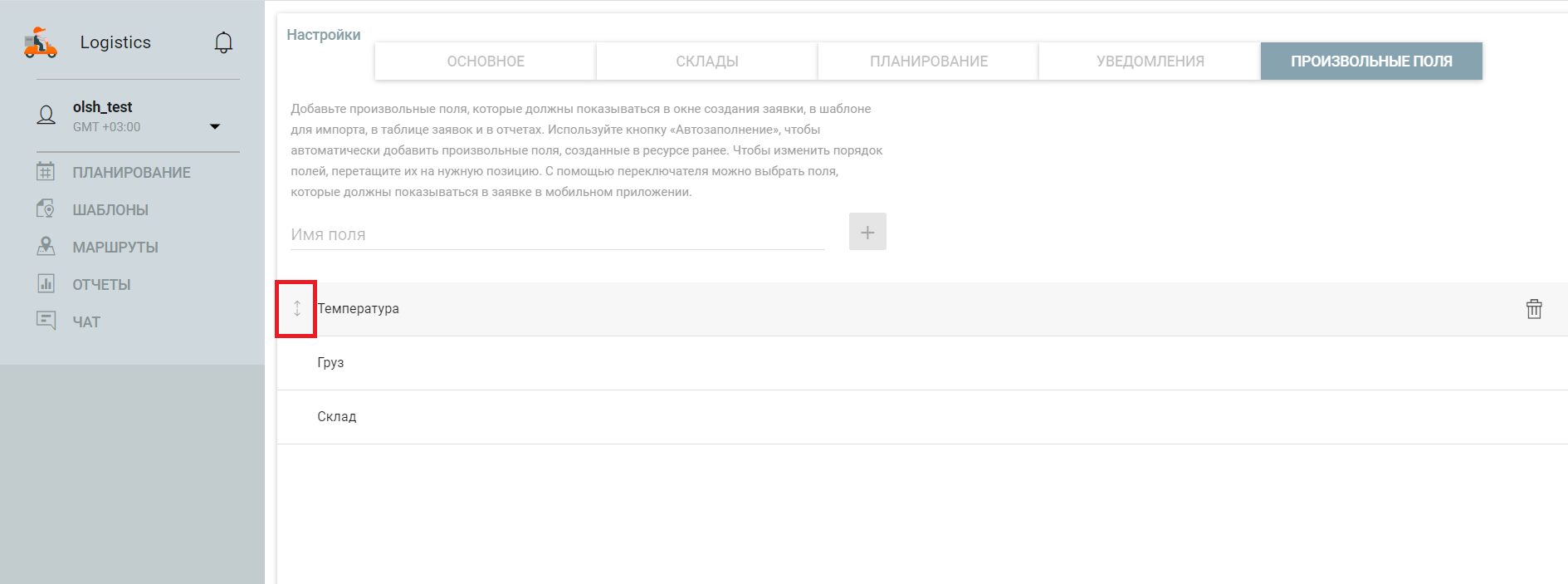Open Планирование from the sidebar
1568x584 pixels.
tap(131, 173)
